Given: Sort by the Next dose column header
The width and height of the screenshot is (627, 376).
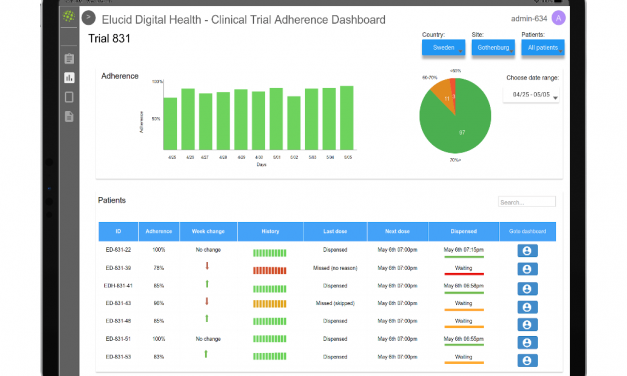Looking at the screenshot, I should [x=397, y=232].
